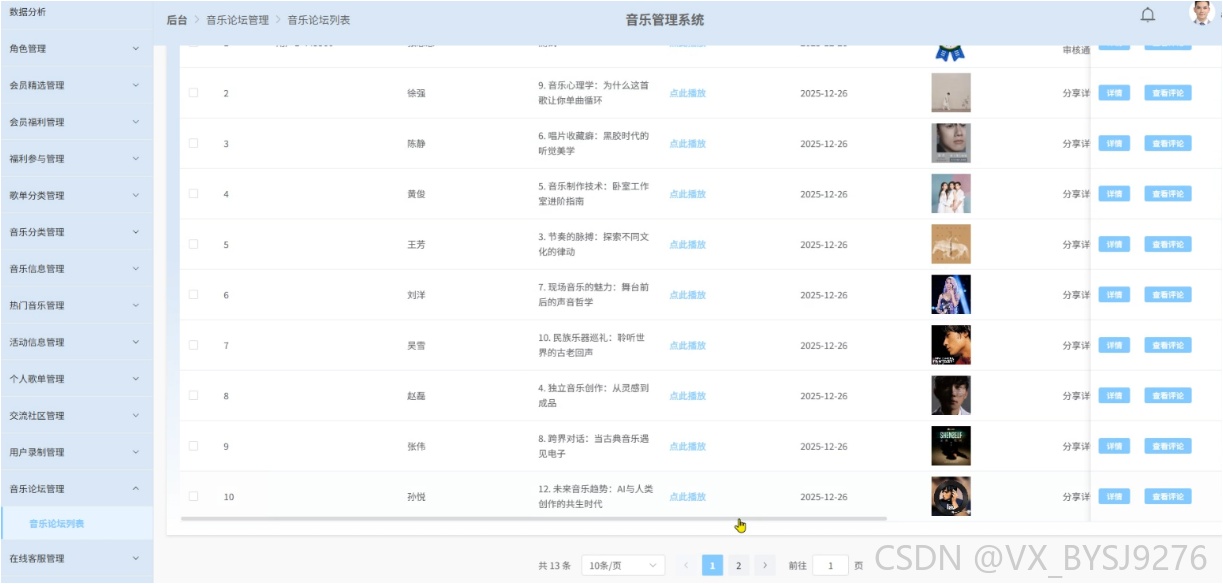Screen dimensions: 1223x584
Task: Expand 活动信息管理 sidebar menu
Action: click(x=76, y=342)
